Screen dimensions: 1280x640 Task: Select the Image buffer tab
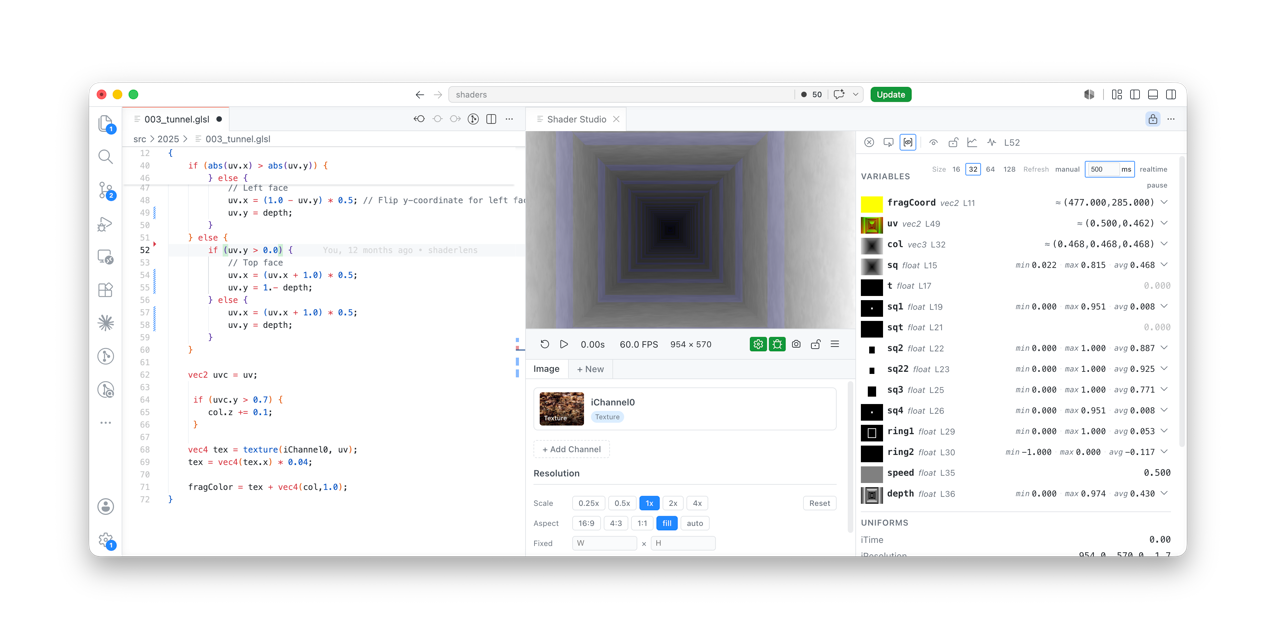[x=547, y=369]
